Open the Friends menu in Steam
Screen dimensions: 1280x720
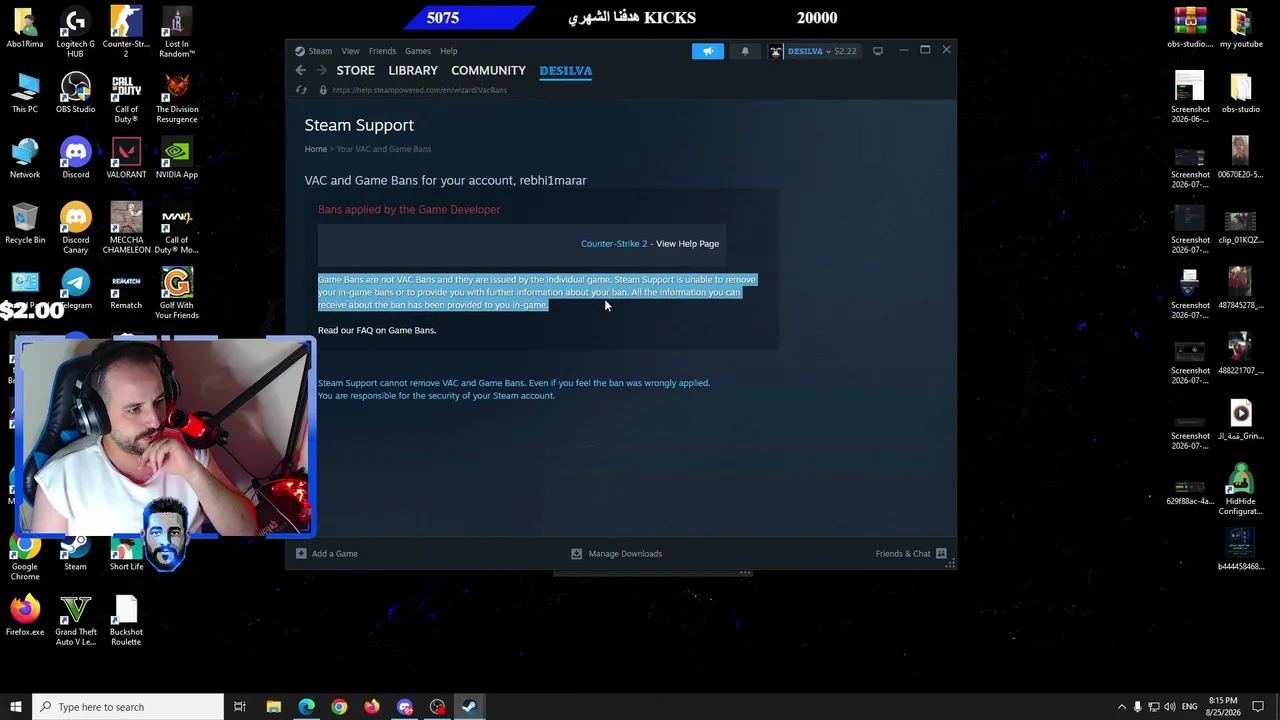[382, 51]
